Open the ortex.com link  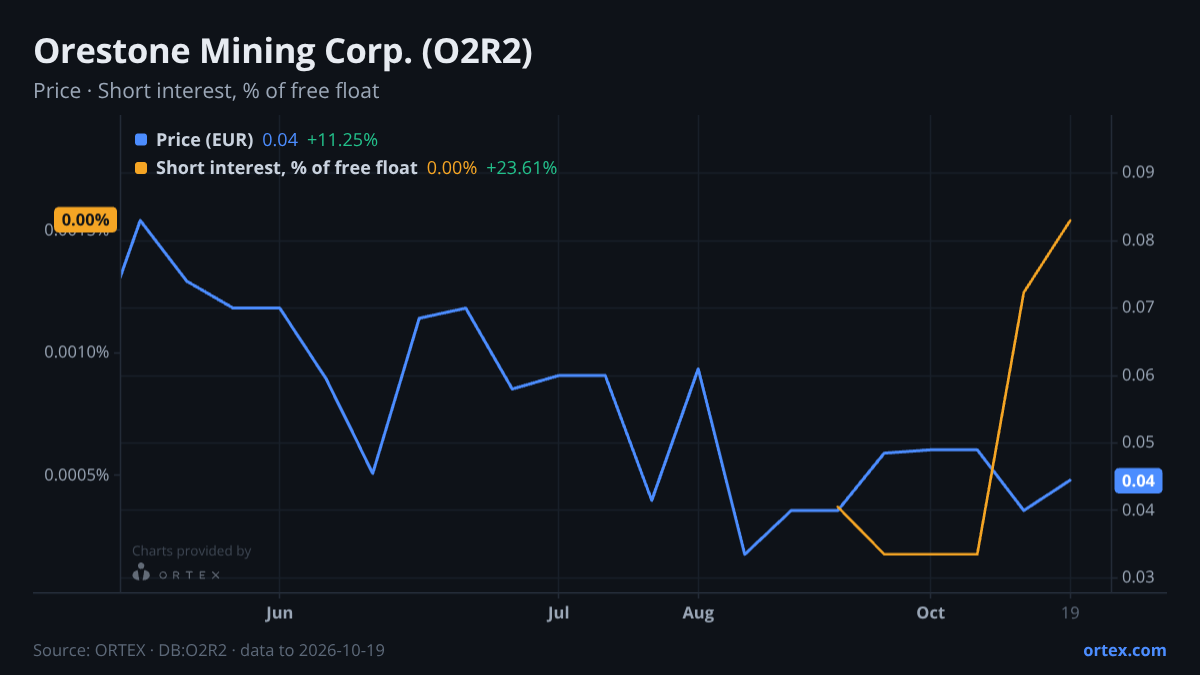(1124, 650)
